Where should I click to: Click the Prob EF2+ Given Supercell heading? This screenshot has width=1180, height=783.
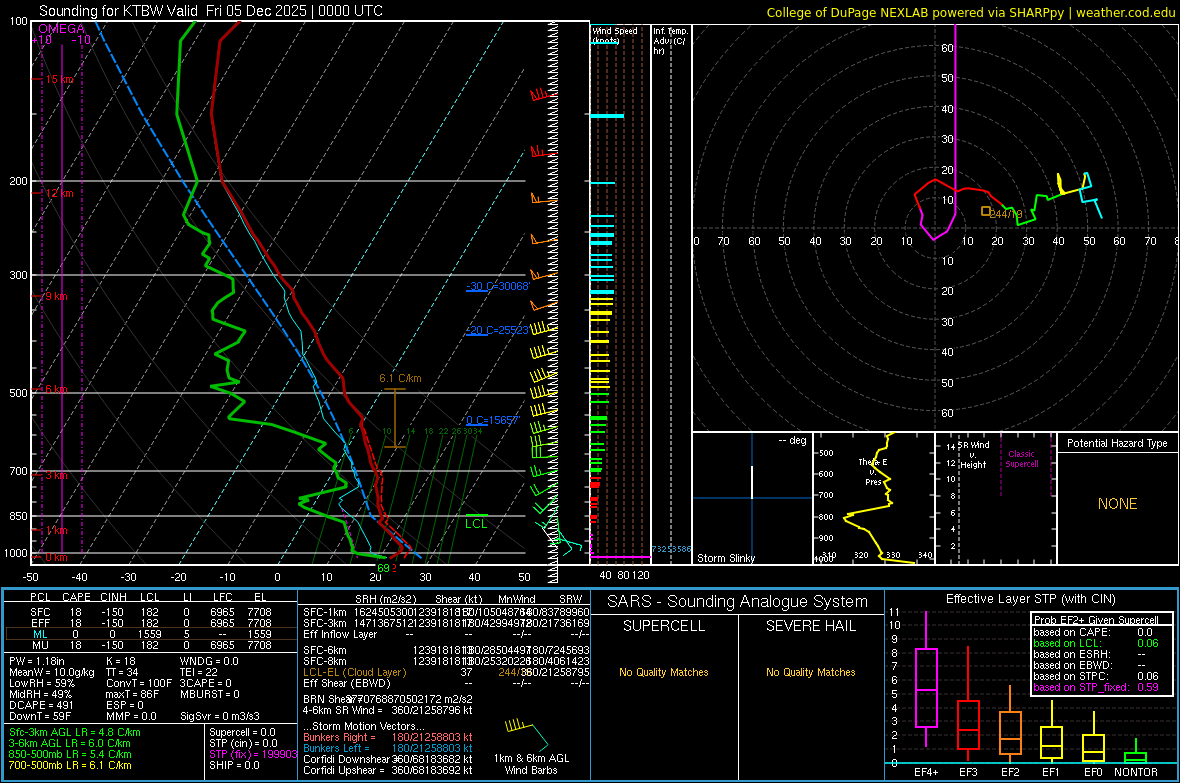pos(1096,620)
